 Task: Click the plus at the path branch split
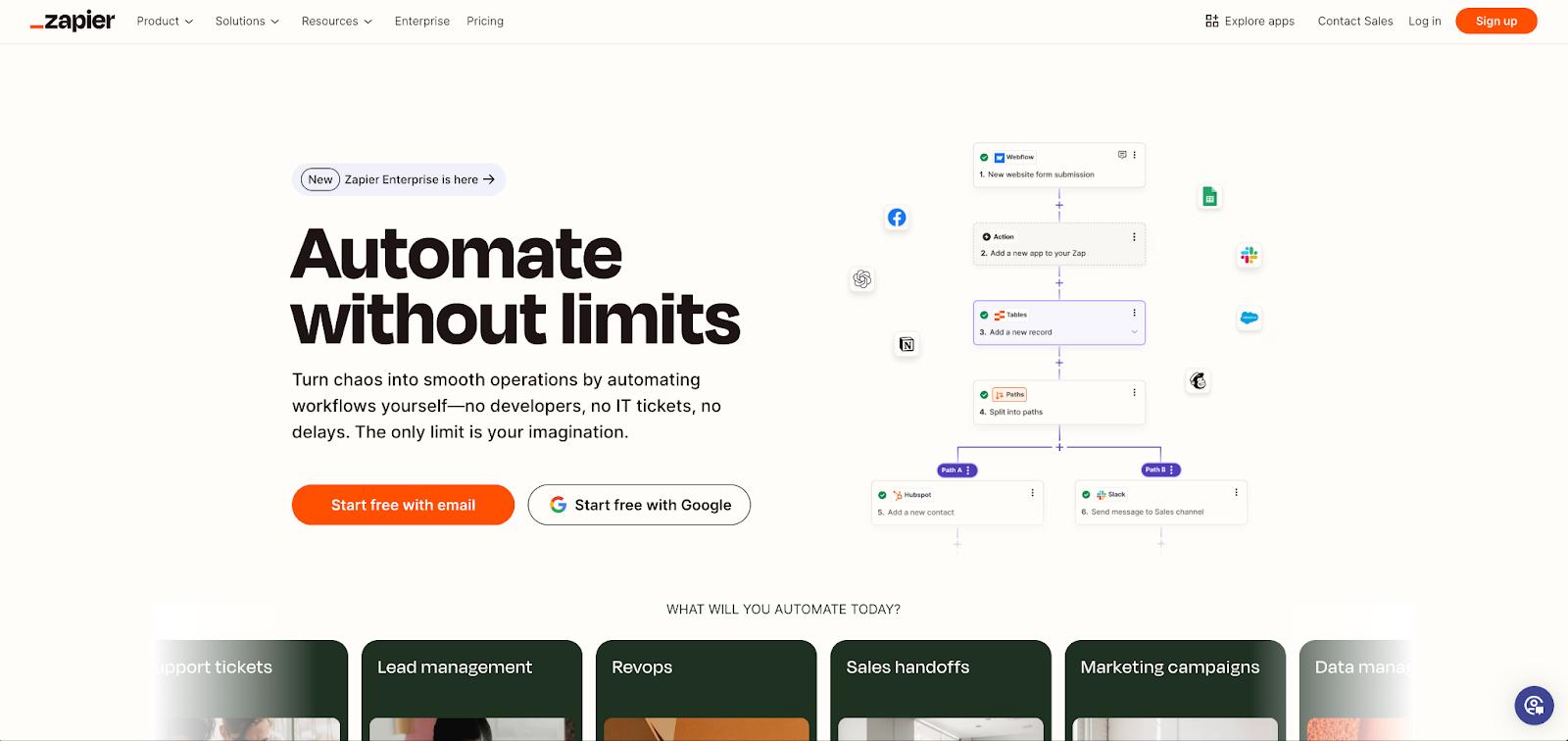(x=1059, y=447)
